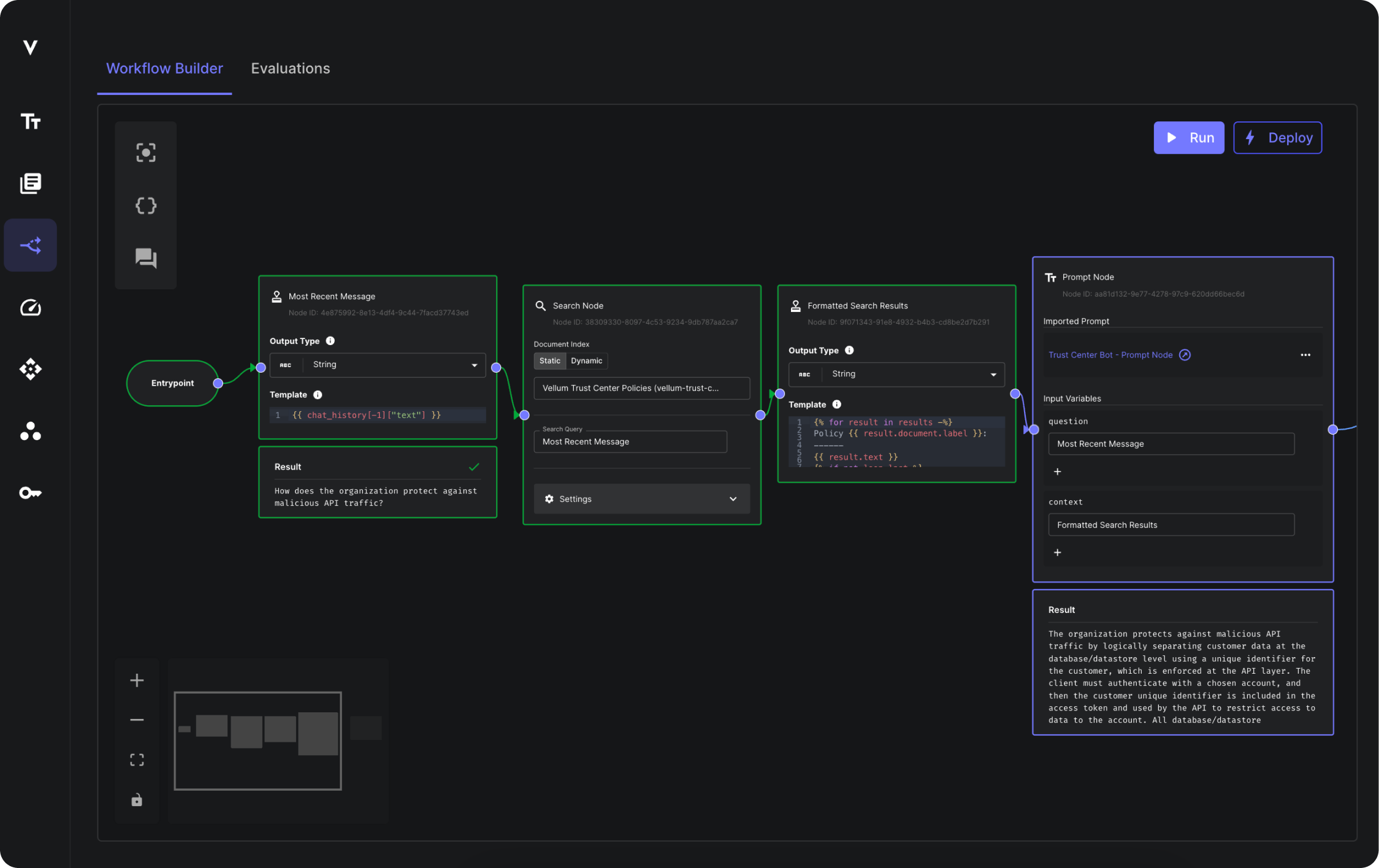Click zoom in on the minimap controls
Screen dimensions: 1379x868
pos(136,679)
